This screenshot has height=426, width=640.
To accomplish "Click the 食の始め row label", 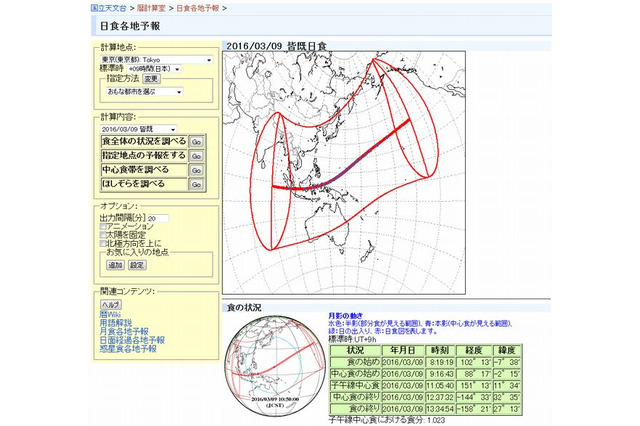I will (355, 362).
